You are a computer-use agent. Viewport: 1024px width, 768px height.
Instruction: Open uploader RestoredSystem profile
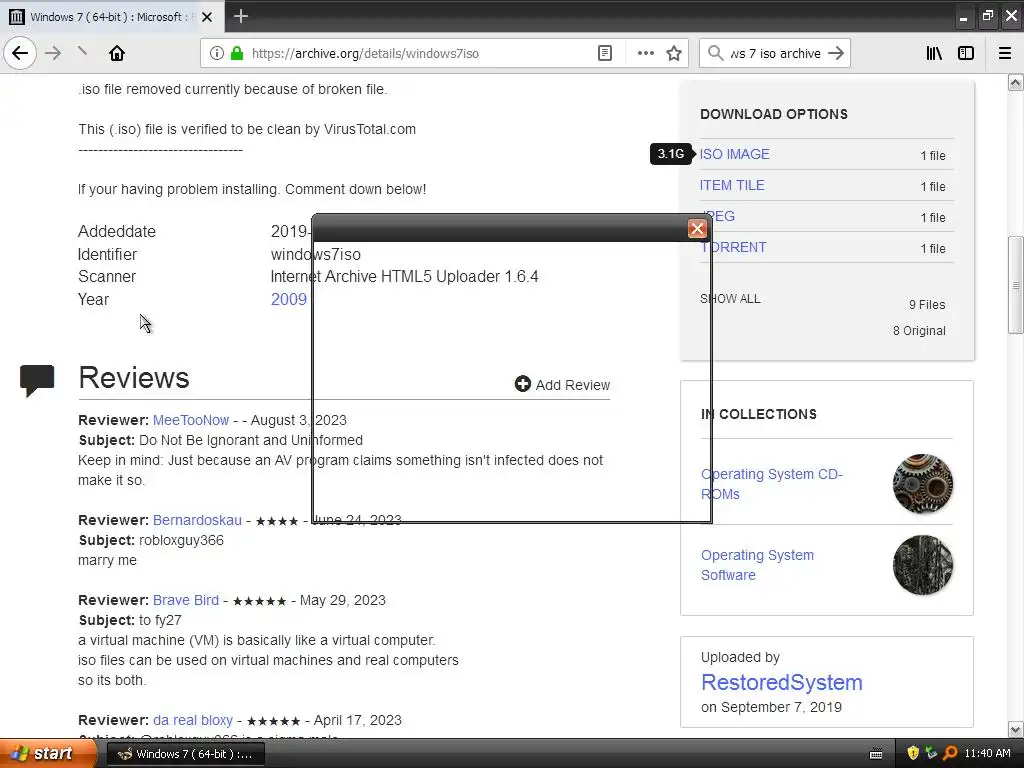[782, 682]
